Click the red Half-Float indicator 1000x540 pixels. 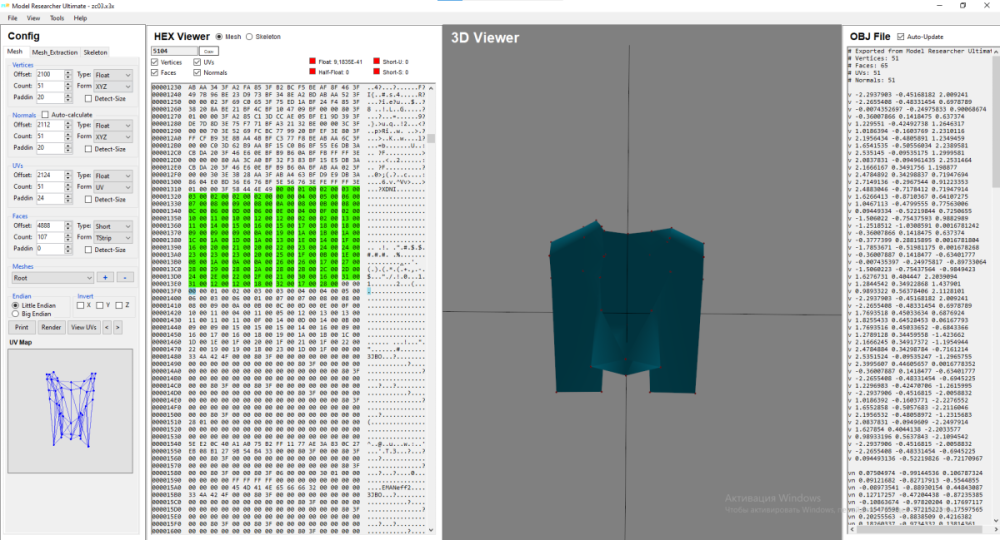(312, 71)
